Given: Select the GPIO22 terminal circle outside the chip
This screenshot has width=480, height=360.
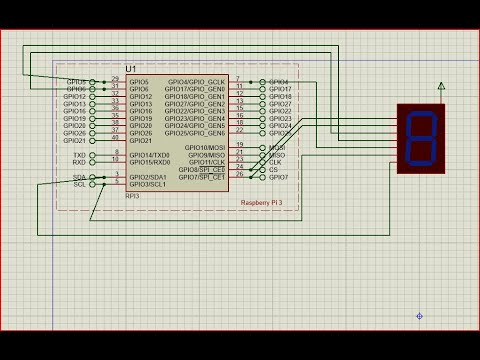Looking at the screenshot, I should [x=263, y=111].
